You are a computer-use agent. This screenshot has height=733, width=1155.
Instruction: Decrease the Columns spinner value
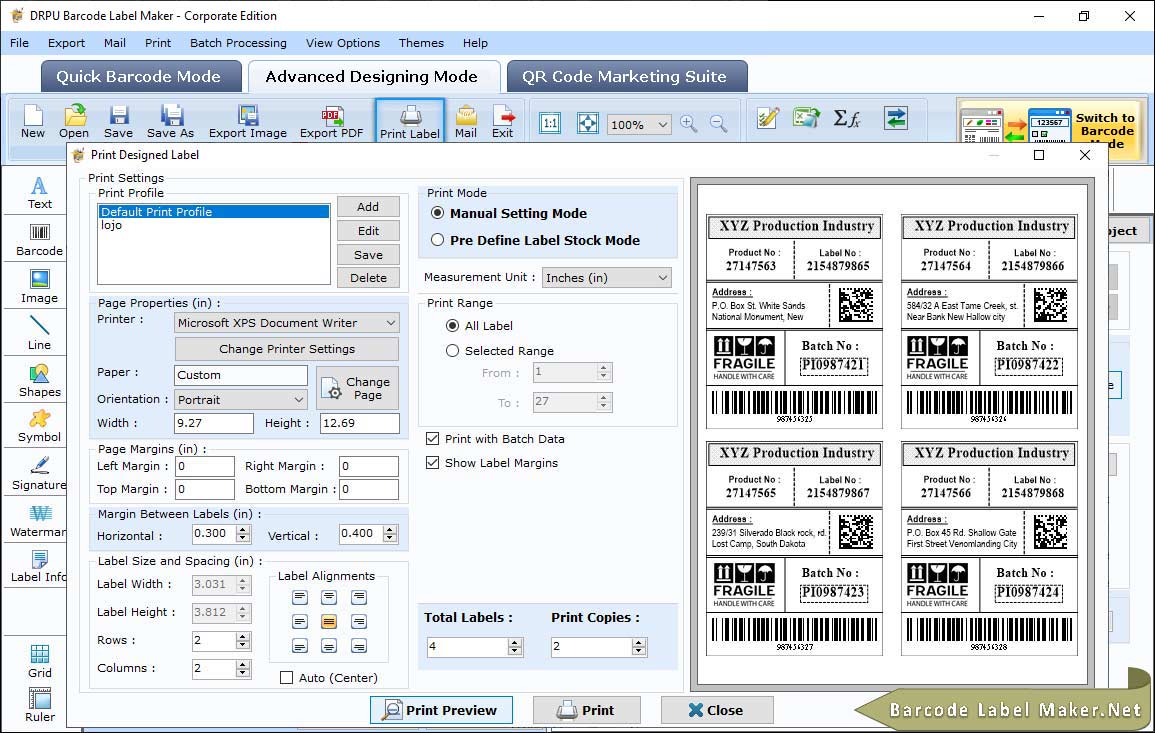coord(243,673)
